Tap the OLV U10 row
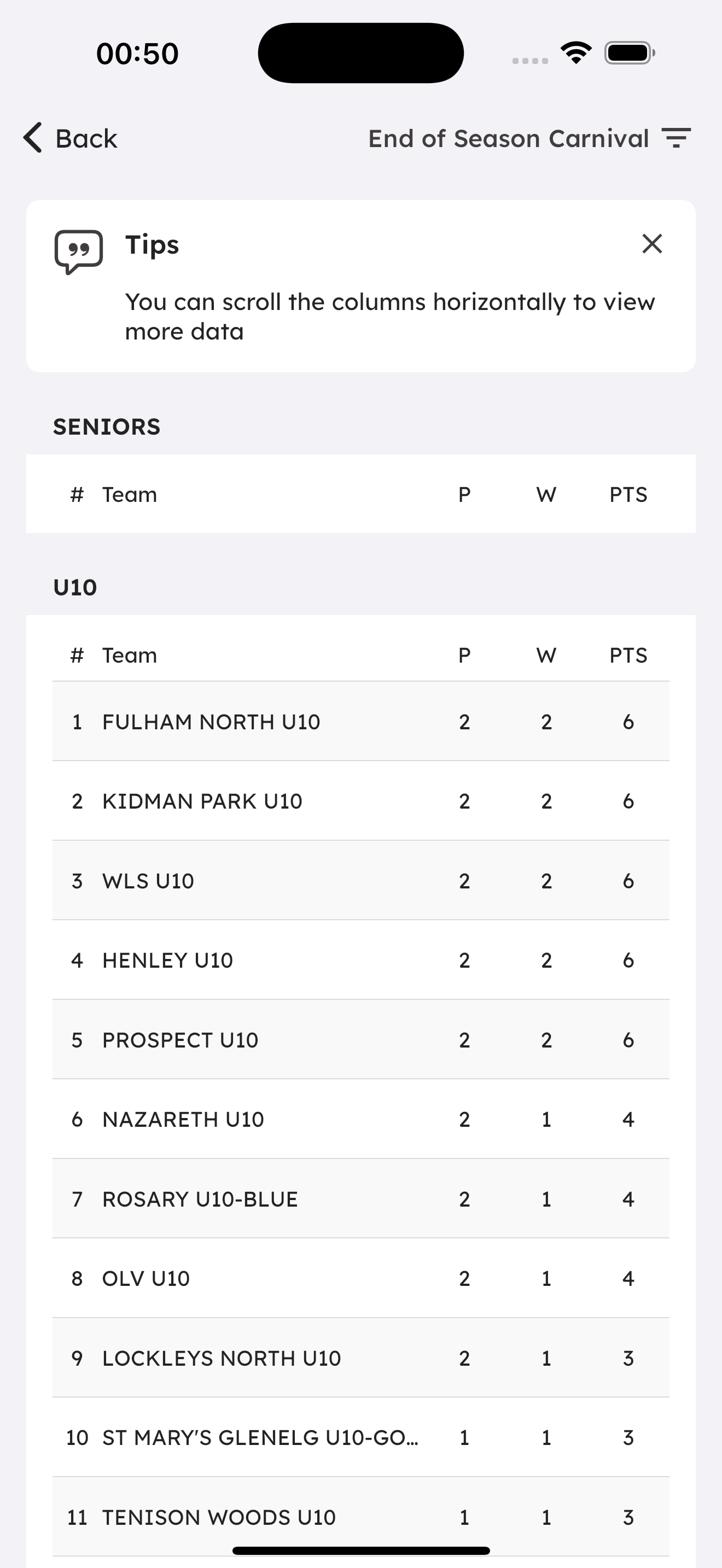This screenshot has width=722, height=1568. 361,1278
